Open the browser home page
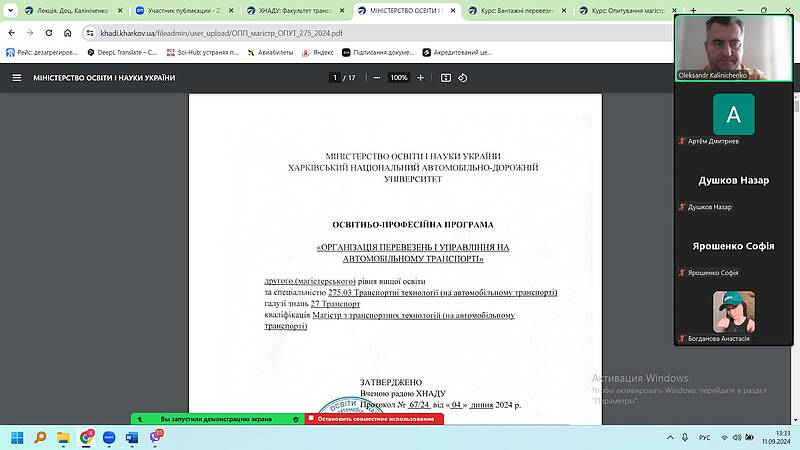800x450 pixels. click(x=67, y=33)
